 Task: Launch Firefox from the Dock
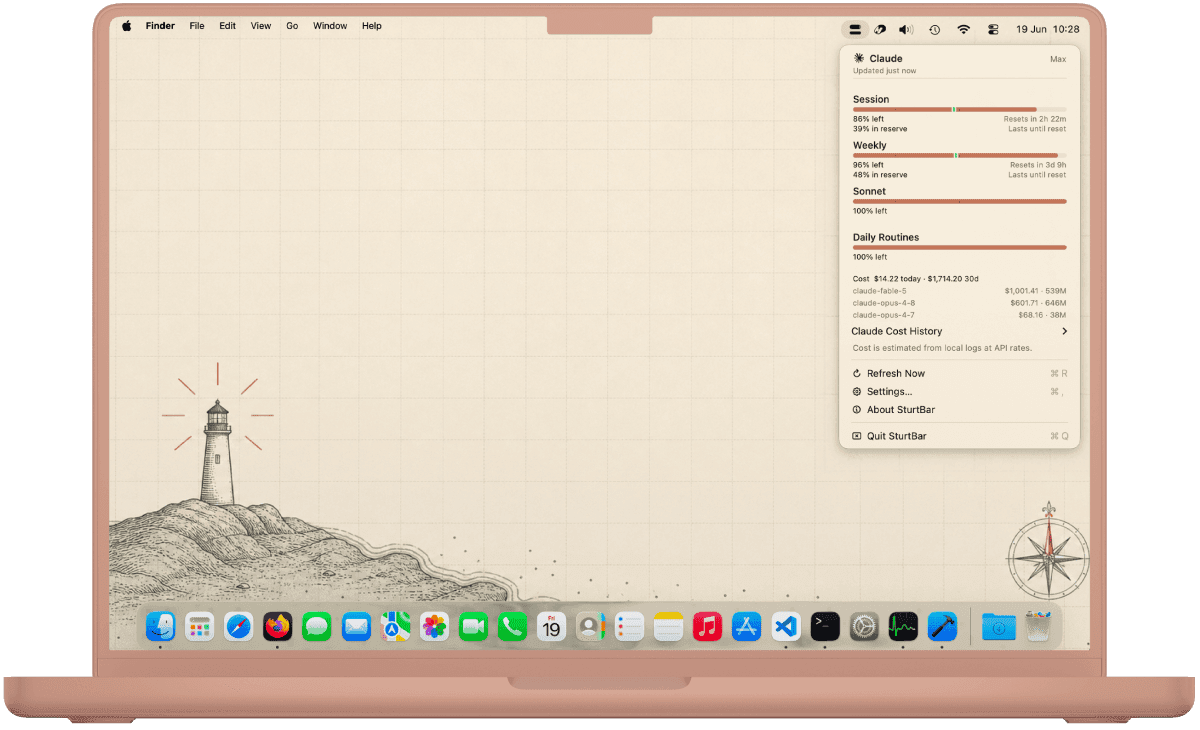[x=278, y=627]
